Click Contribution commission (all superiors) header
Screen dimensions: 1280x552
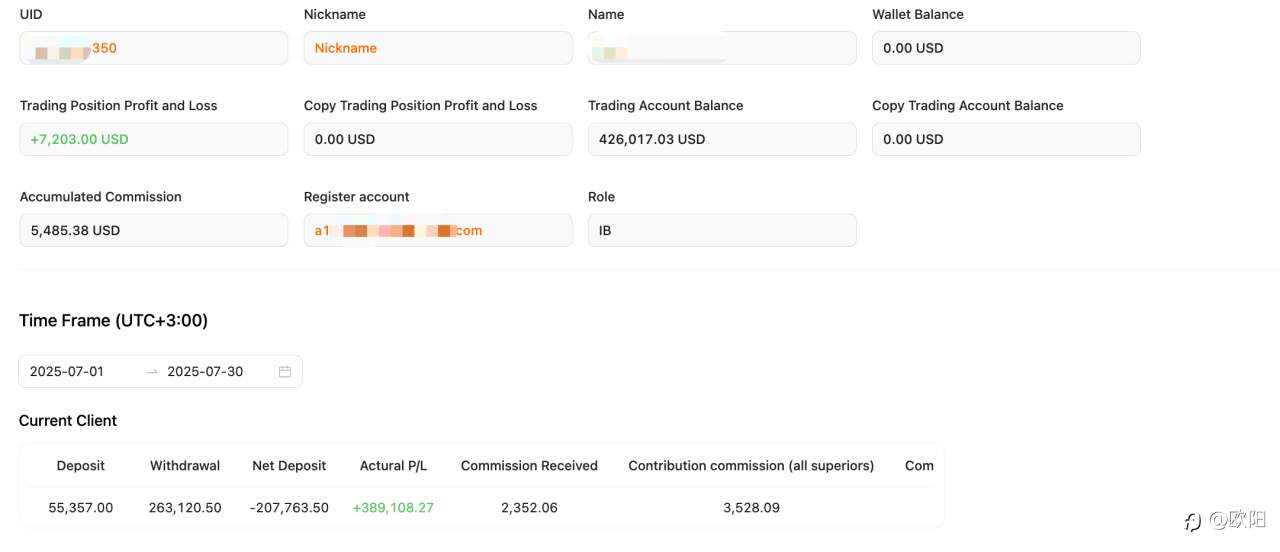pos(751,466)
